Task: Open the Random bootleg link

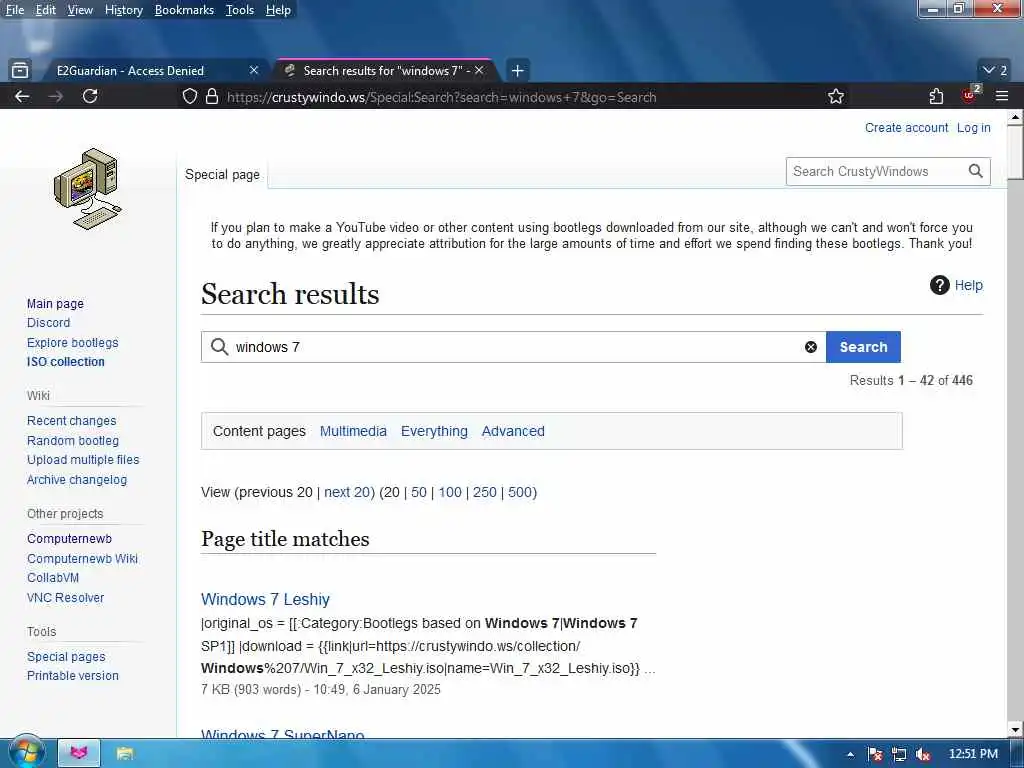Action: pyautogui.click(x=72, y=441)
